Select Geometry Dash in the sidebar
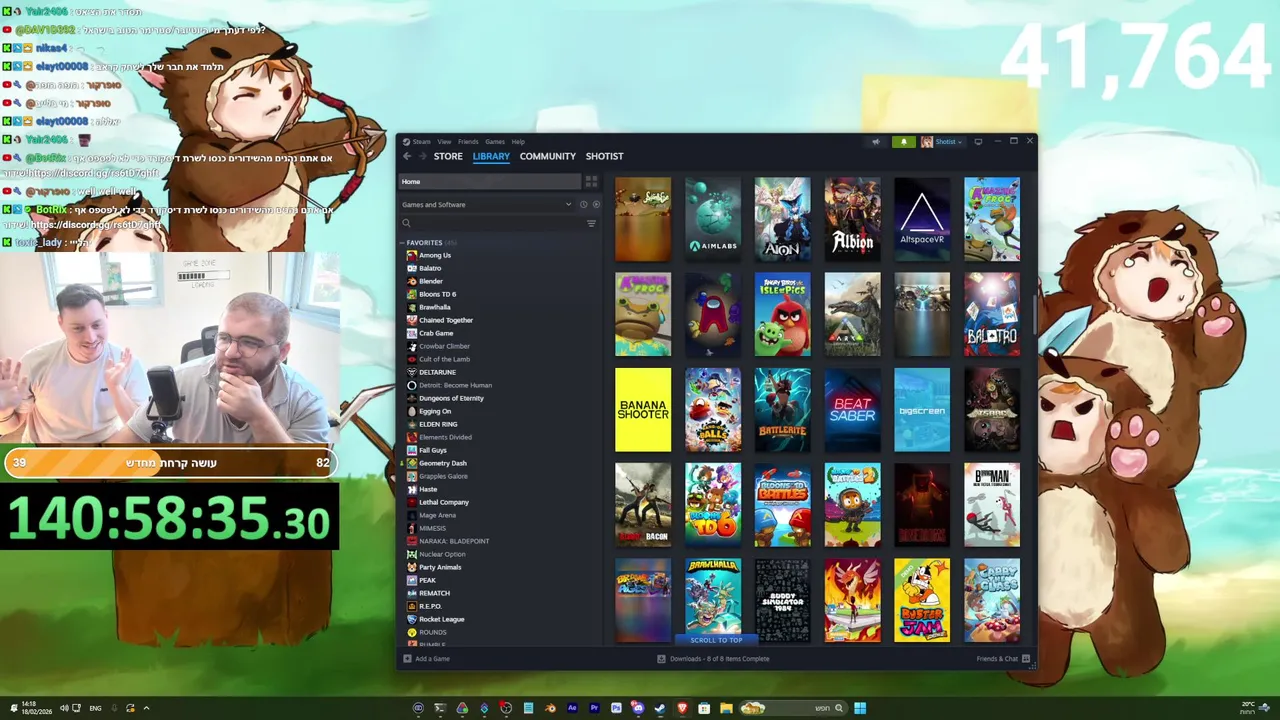This screenshot has height=720, width=1280. tap(443, 463)
